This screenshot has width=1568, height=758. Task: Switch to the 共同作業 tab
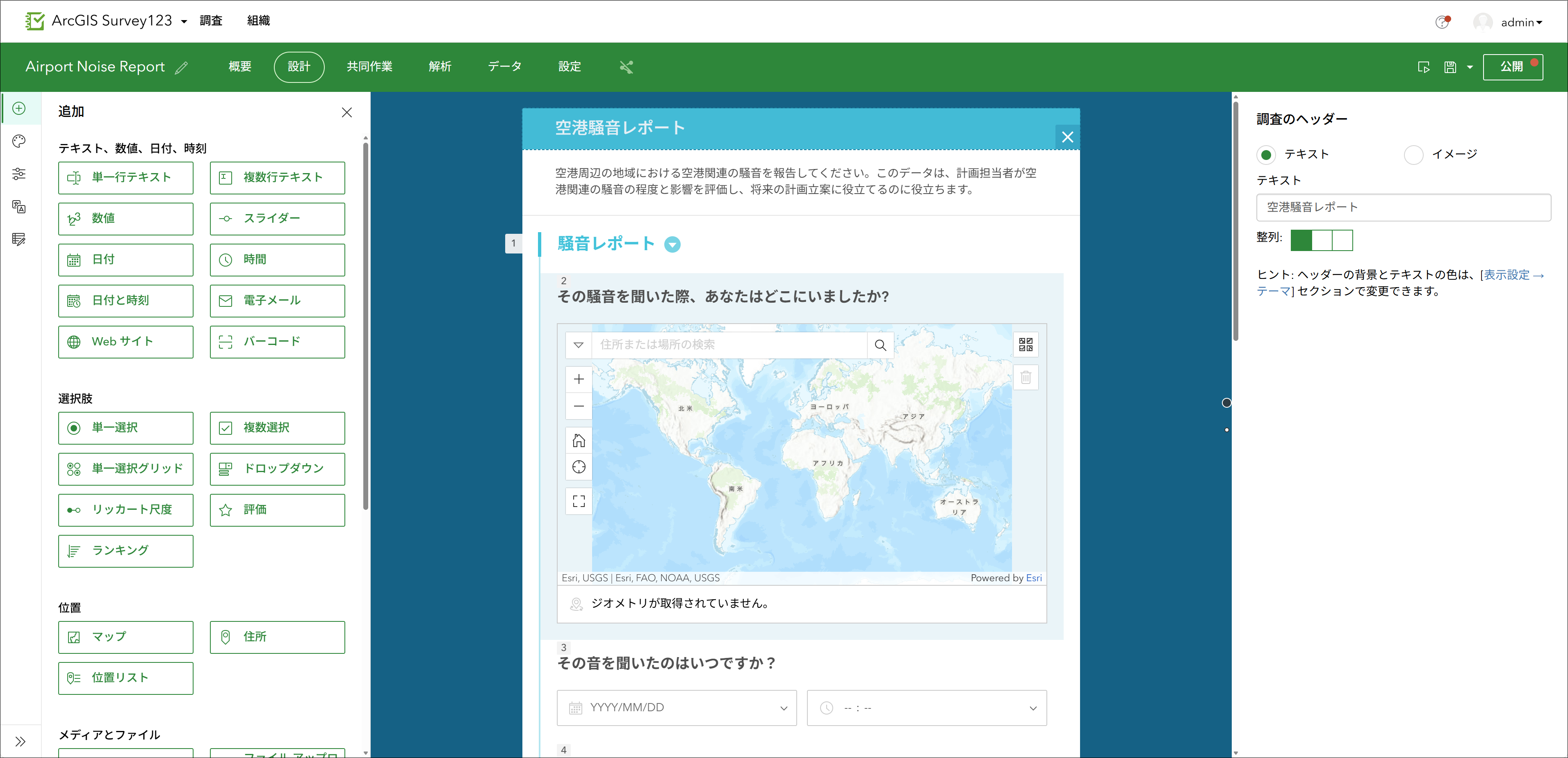[x=369, y=67]
